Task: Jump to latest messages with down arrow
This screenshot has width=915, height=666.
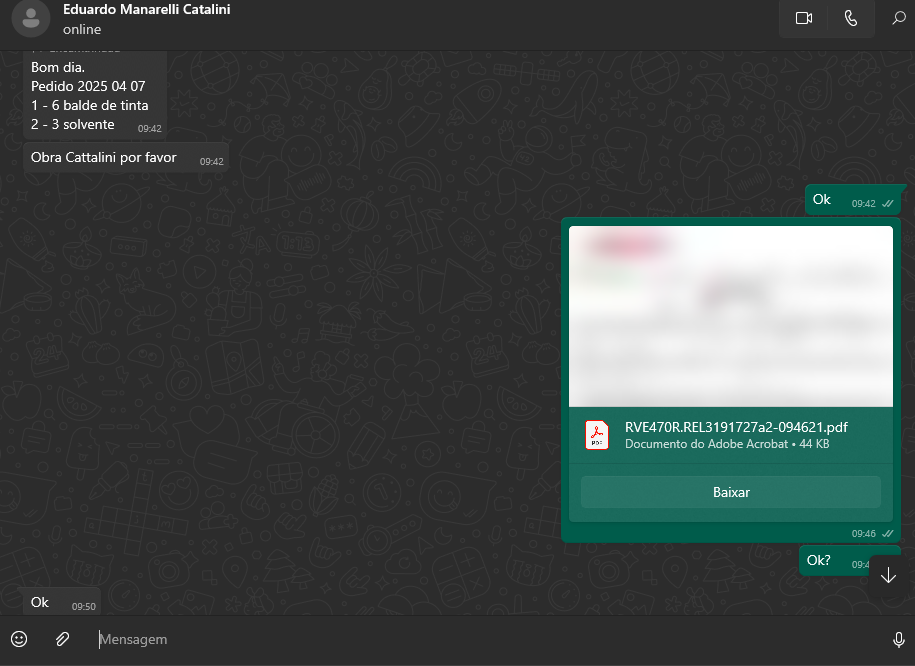Action: [x=888, y=576]
